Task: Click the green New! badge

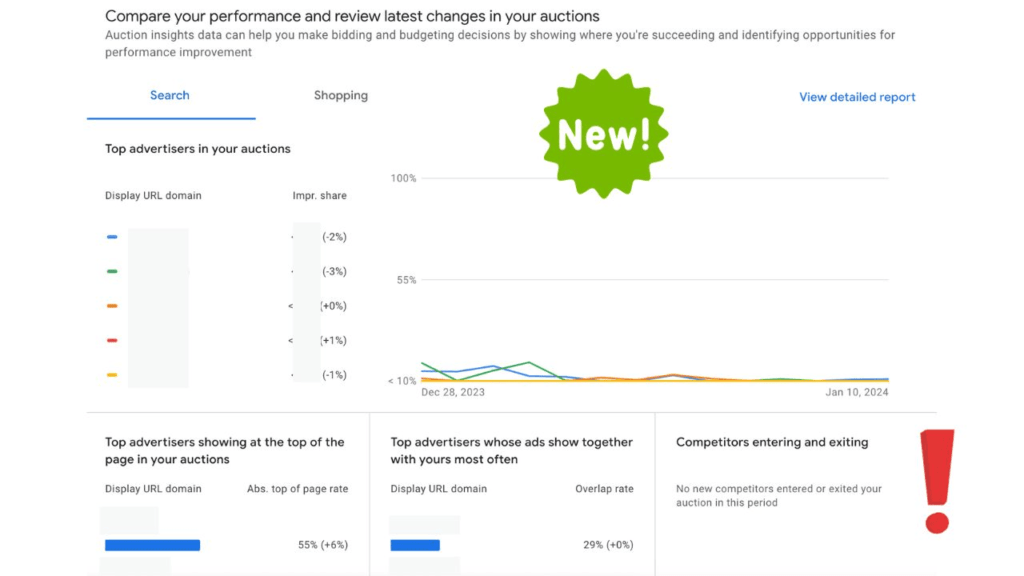Action: click(602, 133)
